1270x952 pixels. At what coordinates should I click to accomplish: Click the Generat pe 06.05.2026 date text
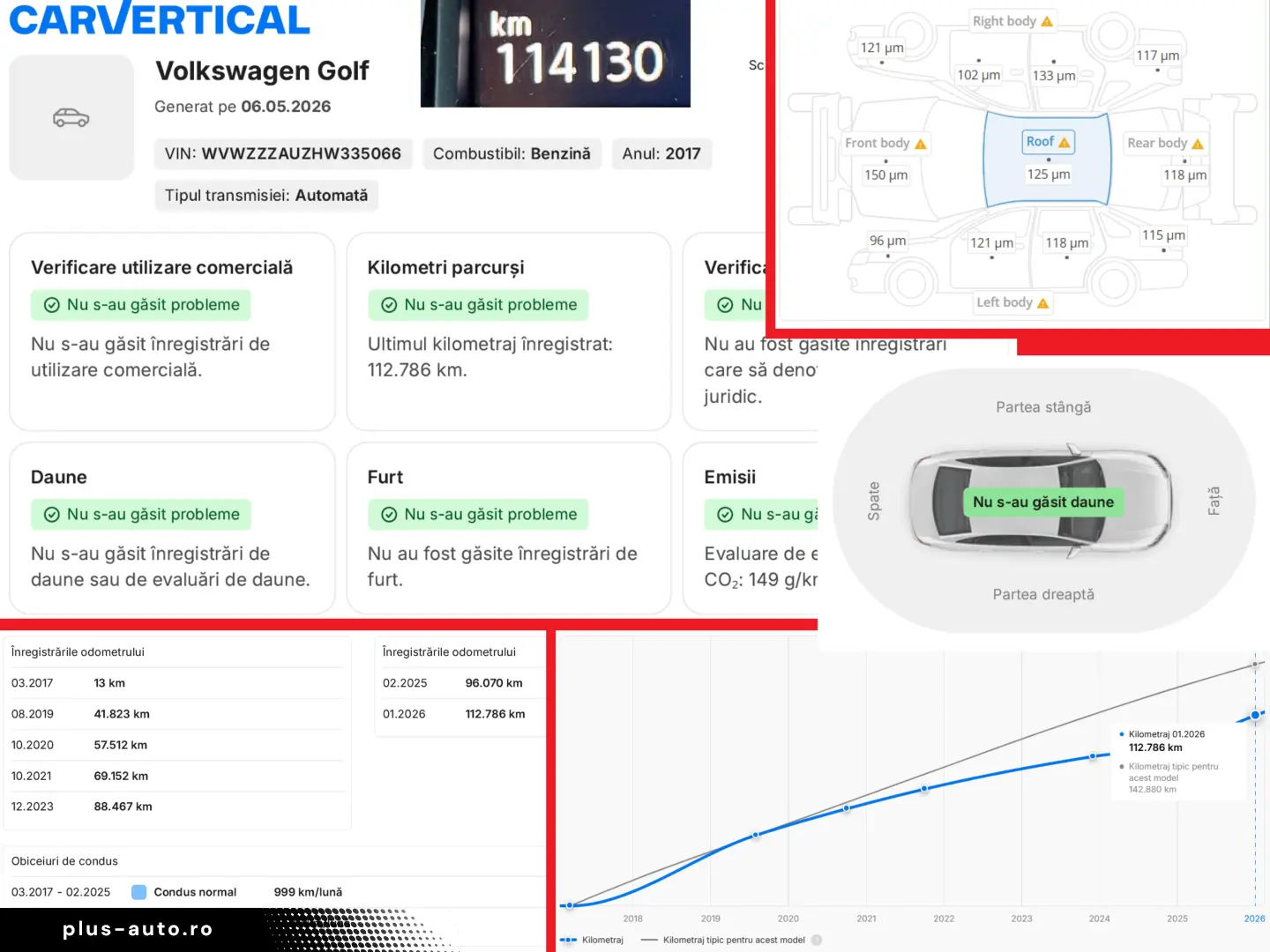(x=243, y=107)
